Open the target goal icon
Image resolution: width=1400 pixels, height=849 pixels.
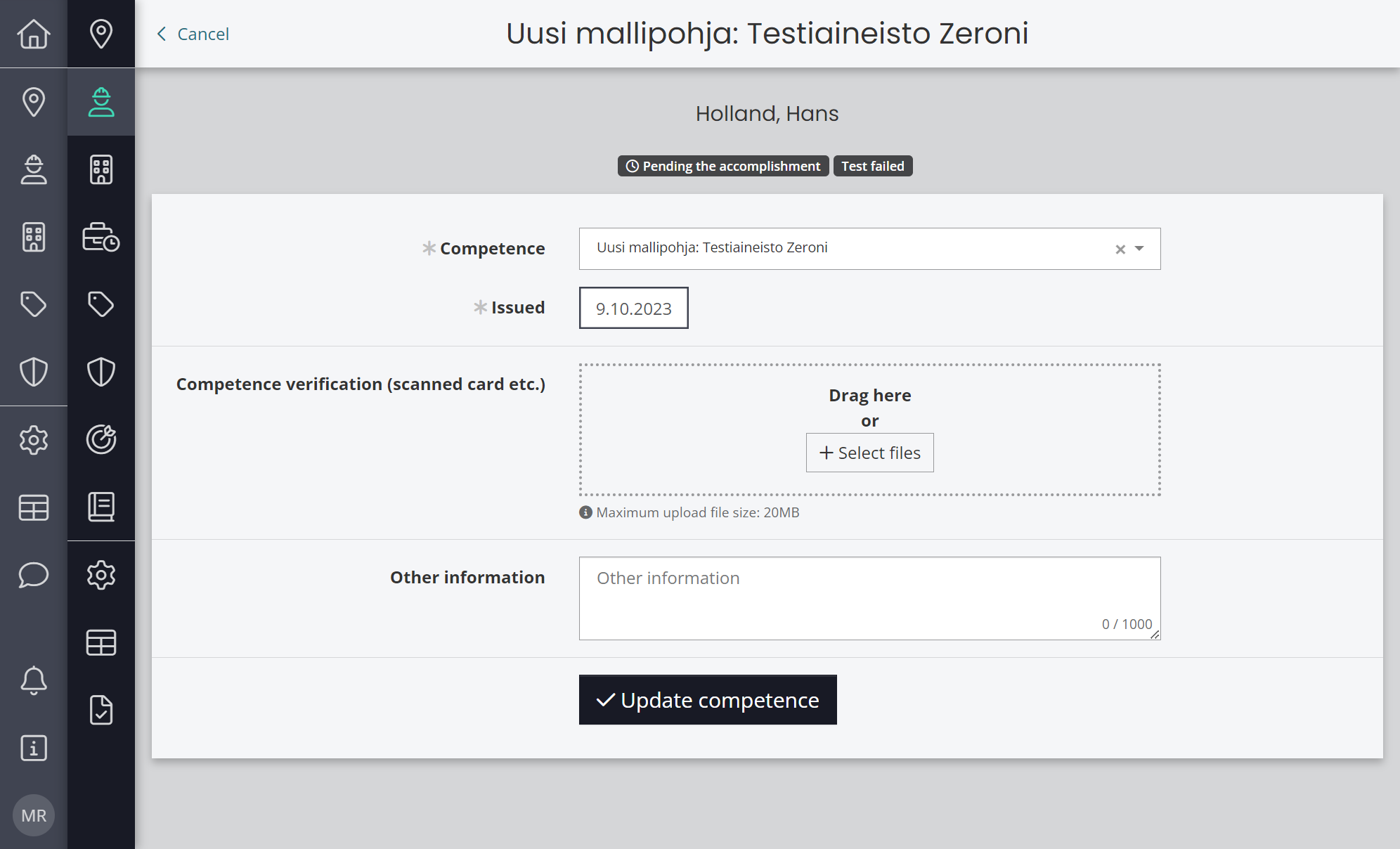pyautogui.click(x=101, y=440)
